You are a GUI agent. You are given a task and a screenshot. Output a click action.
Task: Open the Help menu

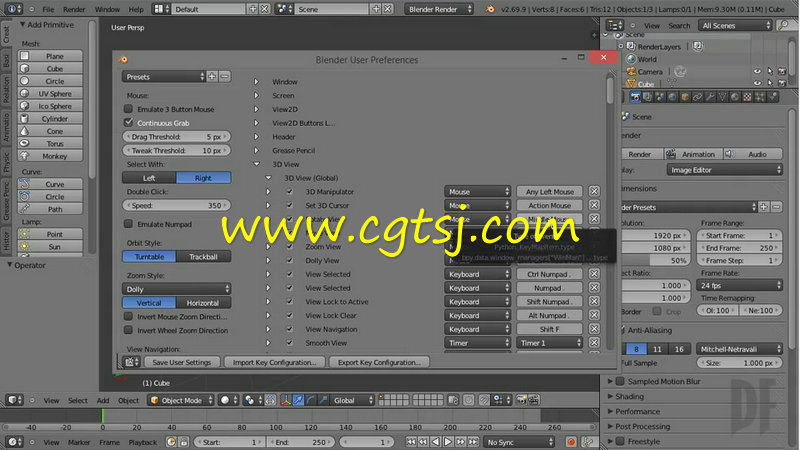pyautogui.click(x=136, y=9)
